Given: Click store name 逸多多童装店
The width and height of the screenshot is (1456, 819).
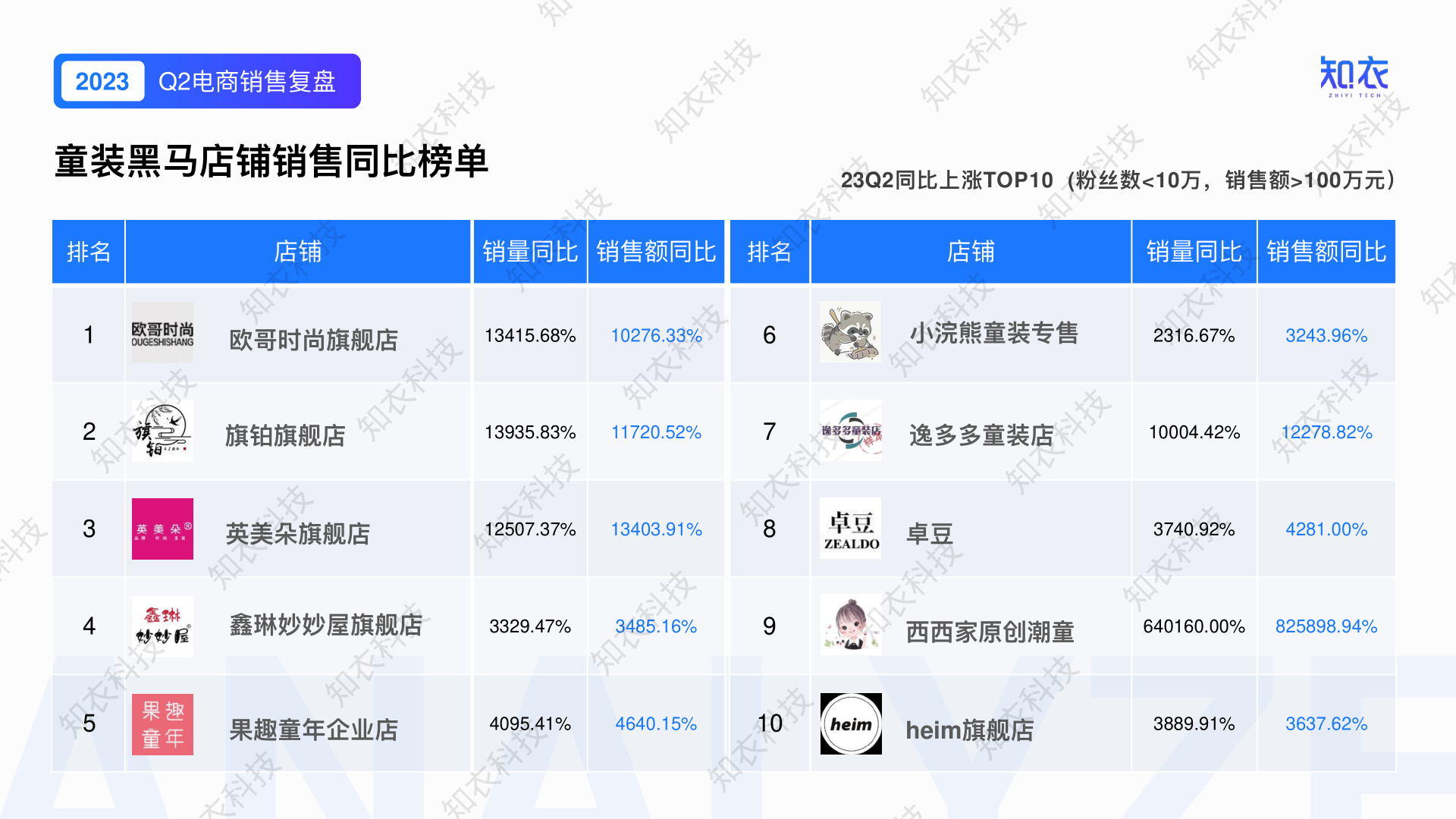Looking at the screenshot, I should [x=981, y=435].
